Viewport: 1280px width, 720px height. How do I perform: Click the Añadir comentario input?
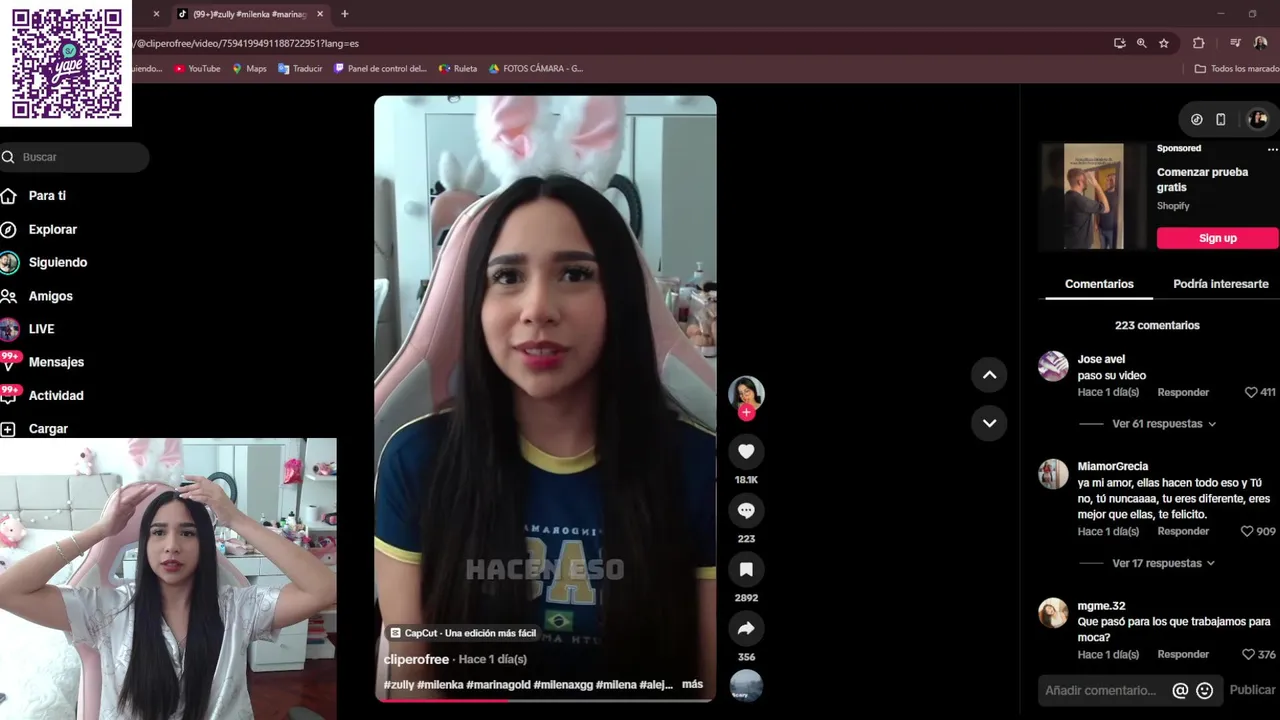1101,690
